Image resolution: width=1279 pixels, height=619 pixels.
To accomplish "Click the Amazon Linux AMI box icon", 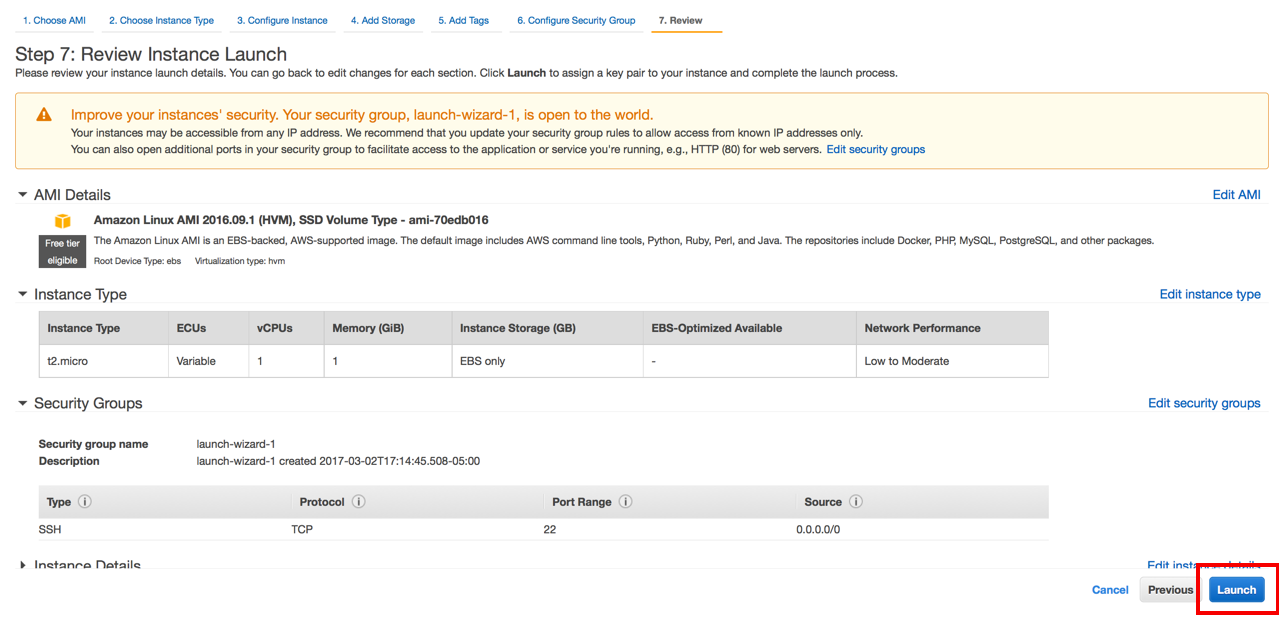I will pyautogui.click(x=63, y=221).
